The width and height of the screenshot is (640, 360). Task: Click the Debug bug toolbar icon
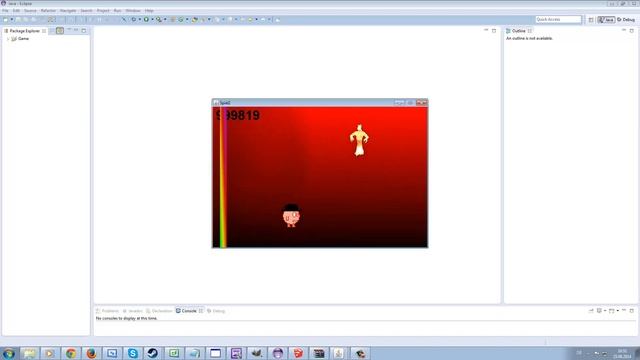tap(133, 20)
